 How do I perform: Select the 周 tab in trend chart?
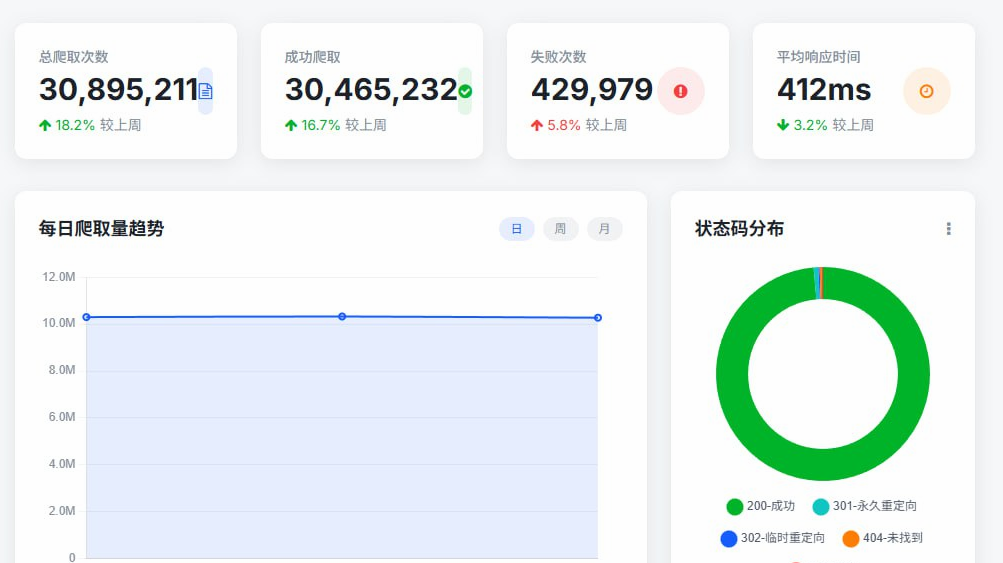pyautogui.click(x=561, y=229)
